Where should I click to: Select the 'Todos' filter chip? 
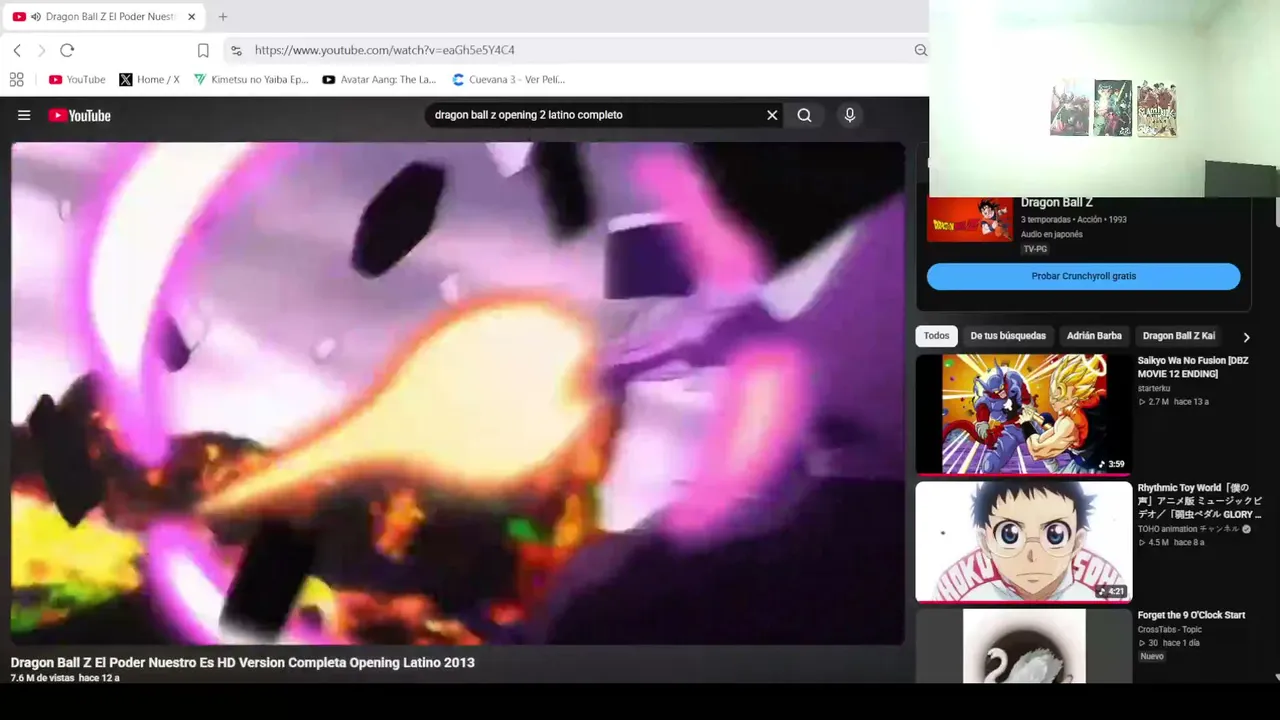[937, 336]
